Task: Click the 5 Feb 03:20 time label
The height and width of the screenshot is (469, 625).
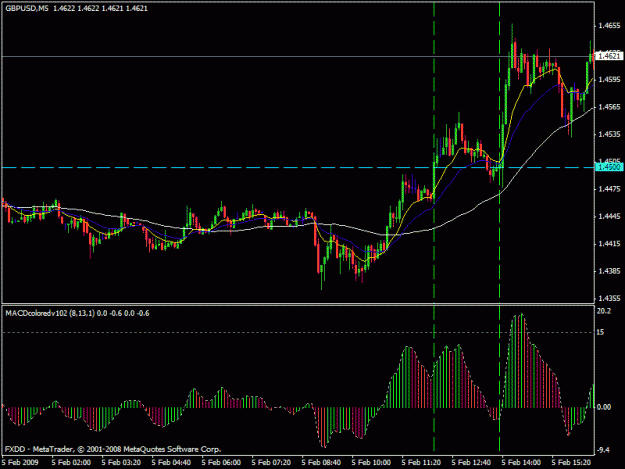Action: click(121, 462)
